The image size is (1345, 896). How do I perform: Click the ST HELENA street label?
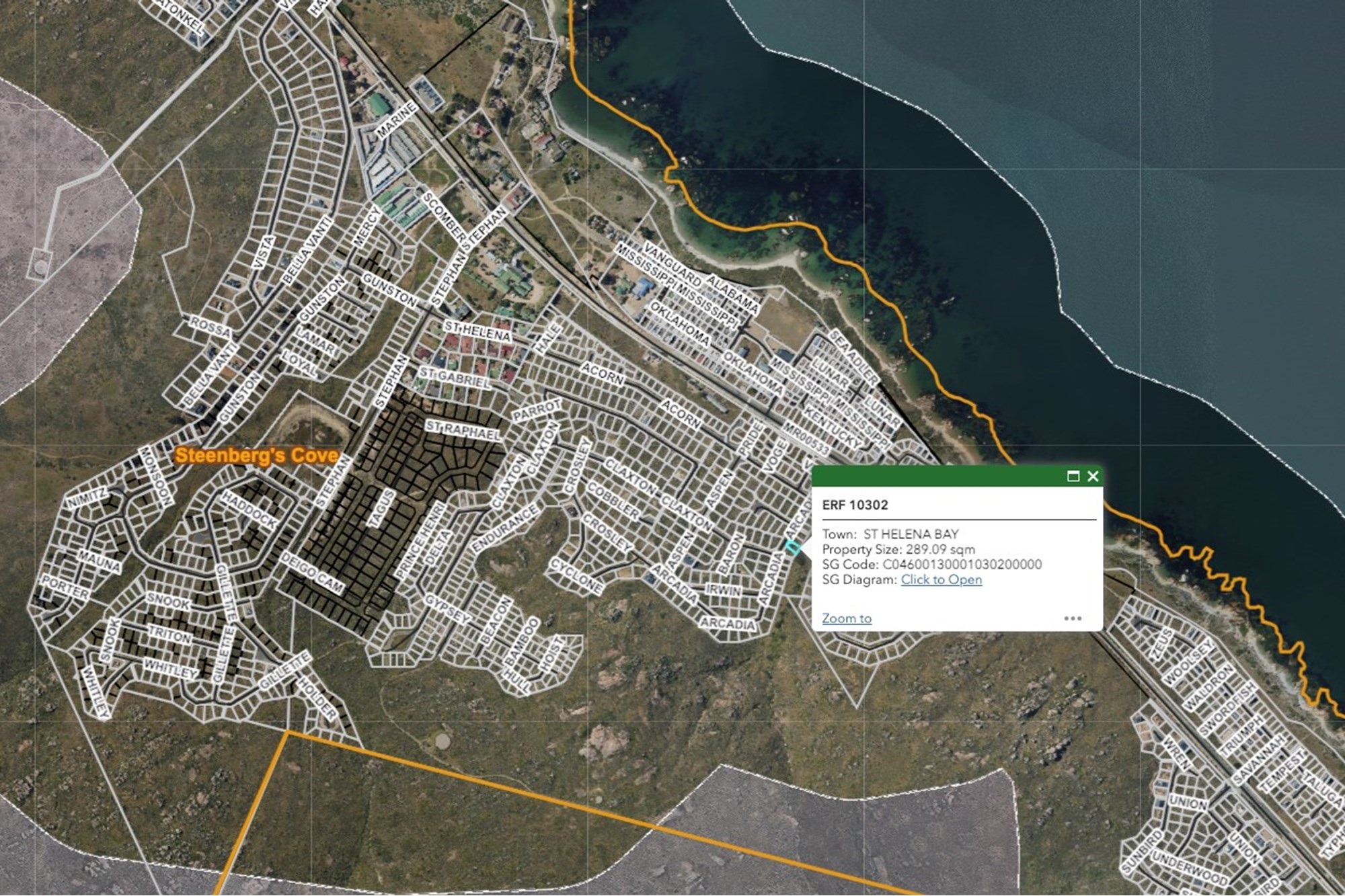click(x=477, y=331)
